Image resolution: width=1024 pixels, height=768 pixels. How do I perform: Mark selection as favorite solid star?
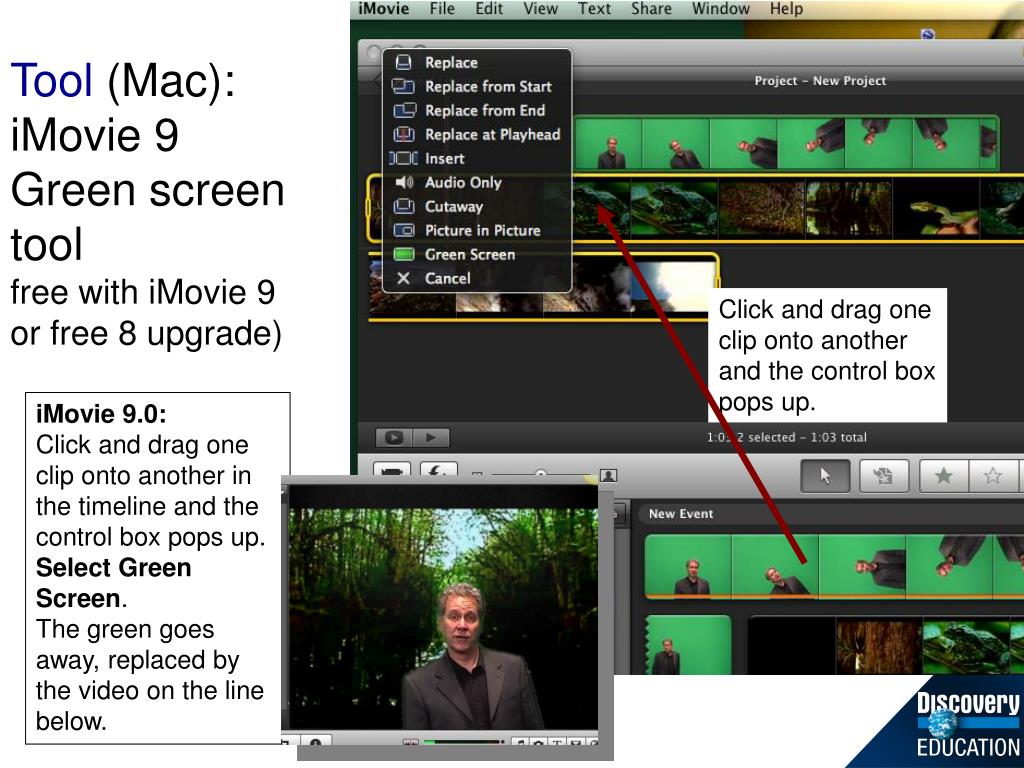944,476
